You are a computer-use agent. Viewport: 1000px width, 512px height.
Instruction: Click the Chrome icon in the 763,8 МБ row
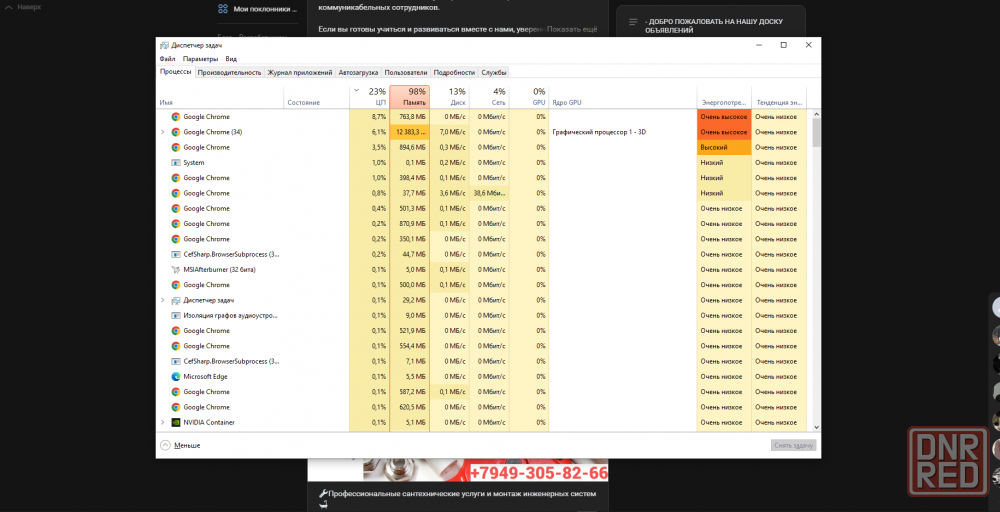pyautogui.click(x=175, y=117)
